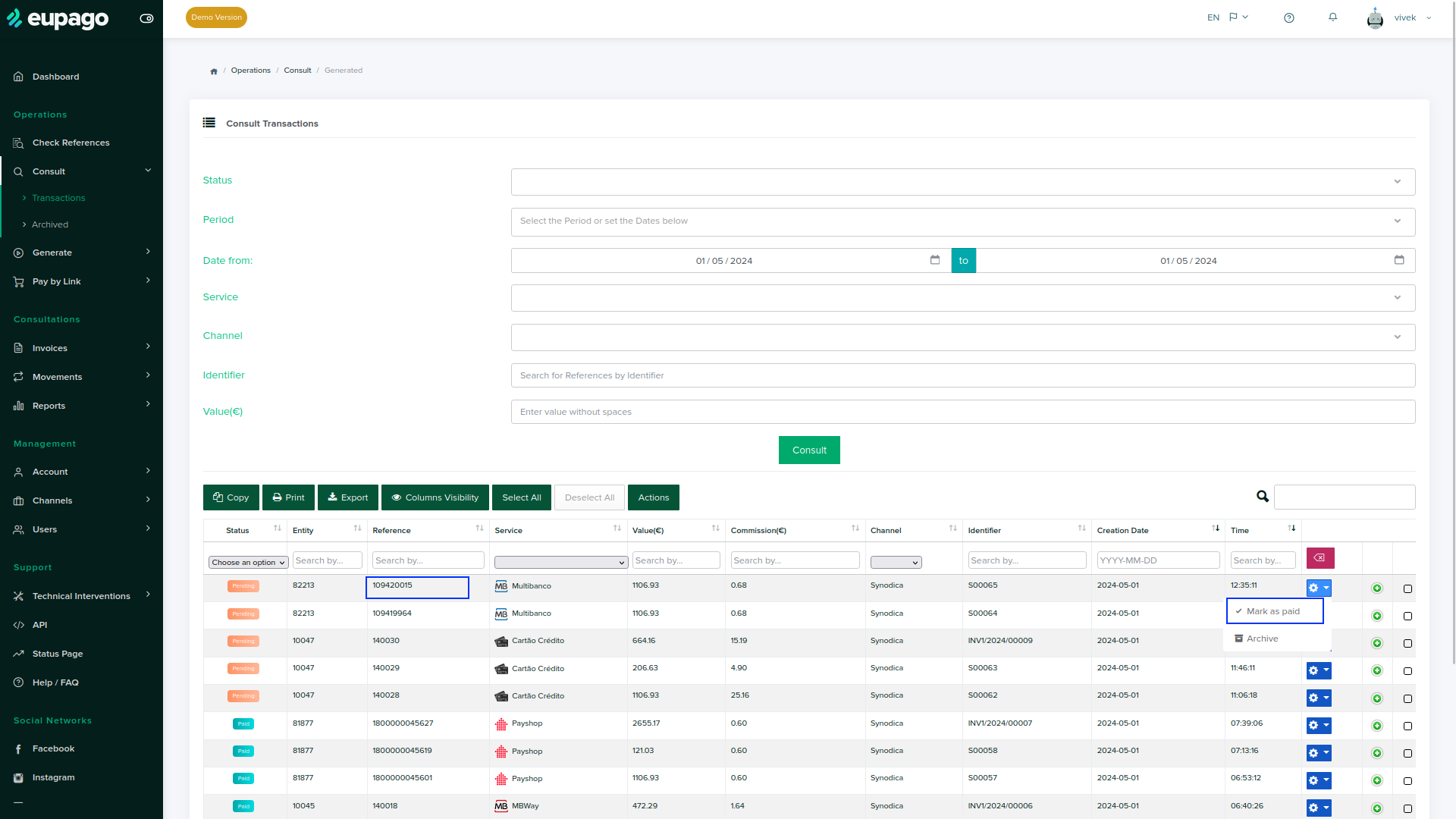
Task: Sort by Time column arrows
Action: 1291,529
